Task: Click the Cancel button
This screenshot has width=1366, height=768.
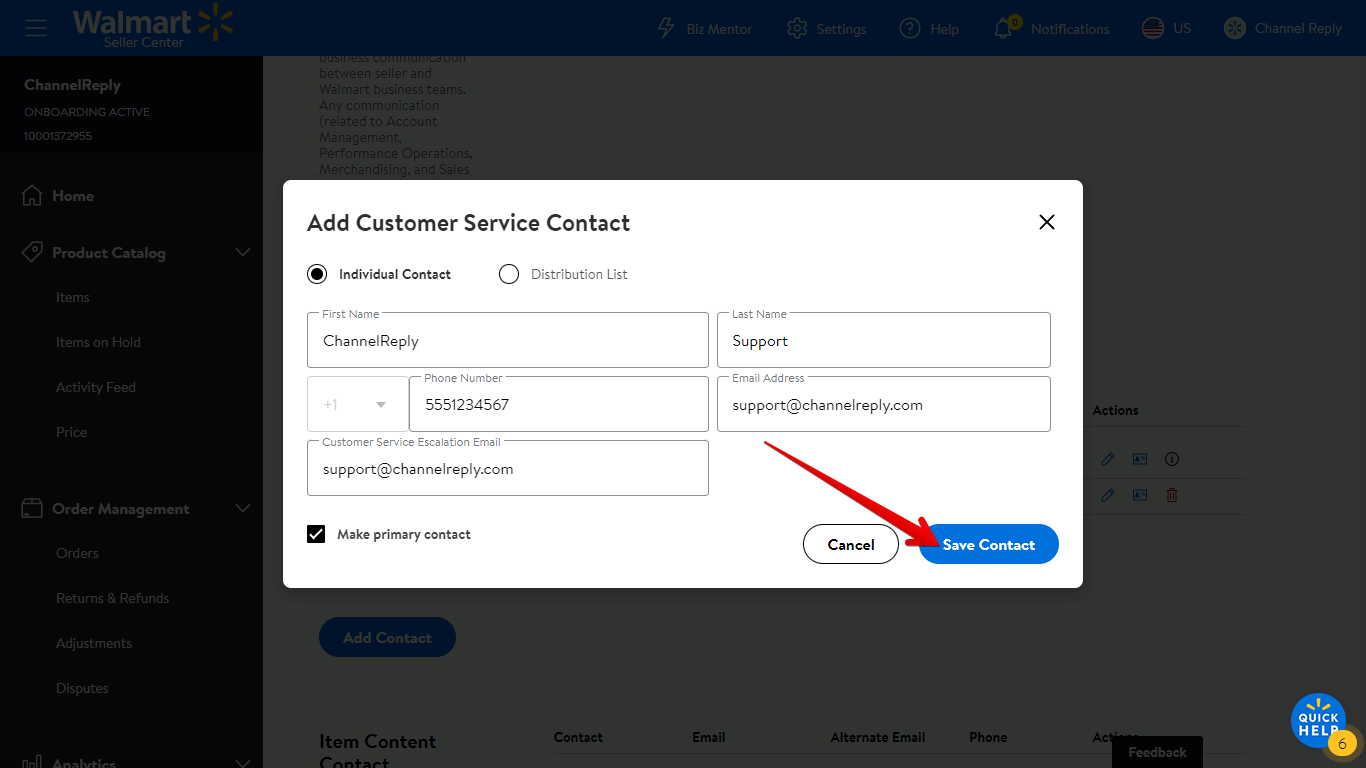Action: (851, 544)
